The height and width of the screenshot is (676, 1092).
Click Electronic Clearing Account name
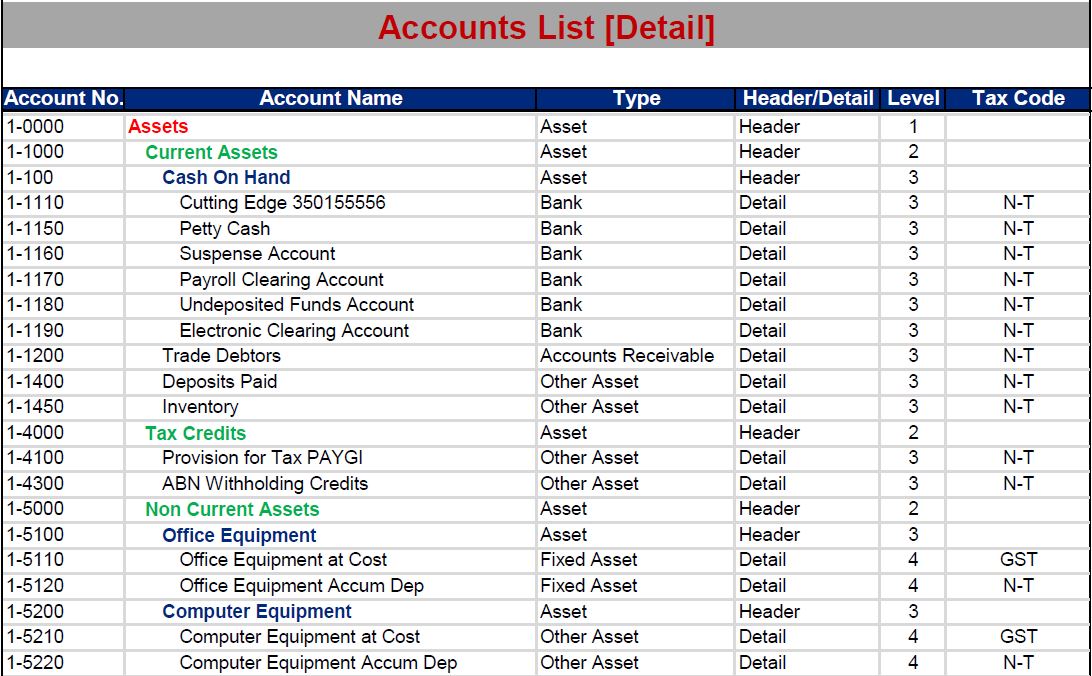point(294,330)
